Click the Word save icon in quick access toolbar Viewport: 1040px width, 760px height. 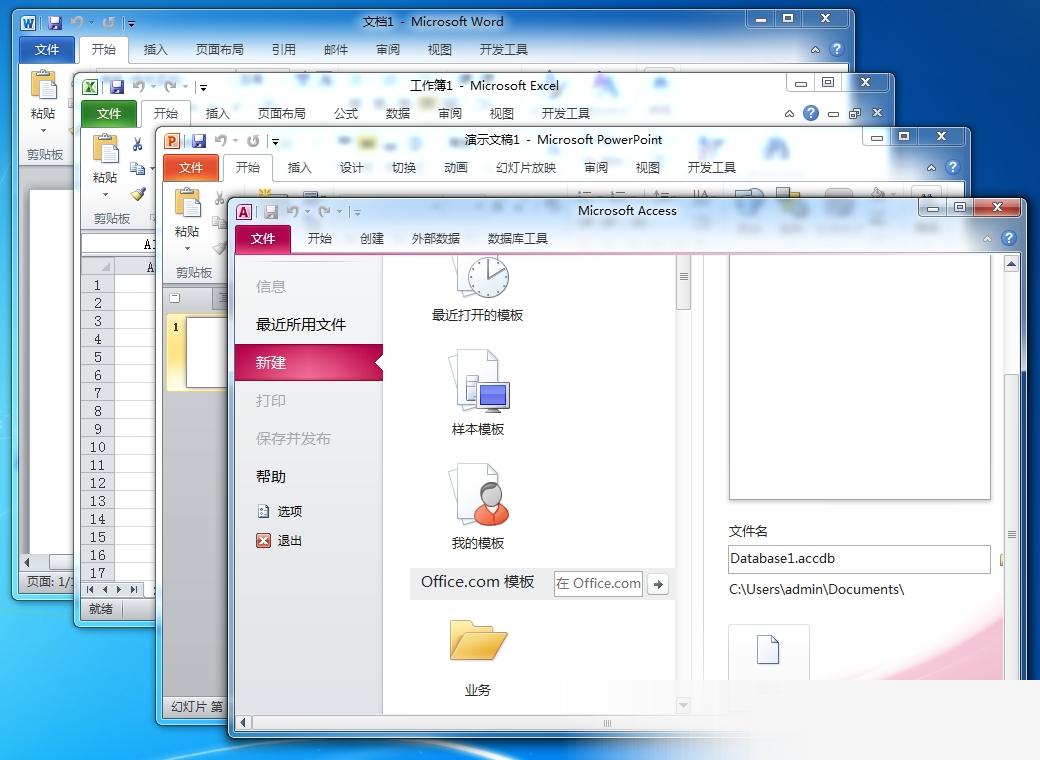[55, 23]
